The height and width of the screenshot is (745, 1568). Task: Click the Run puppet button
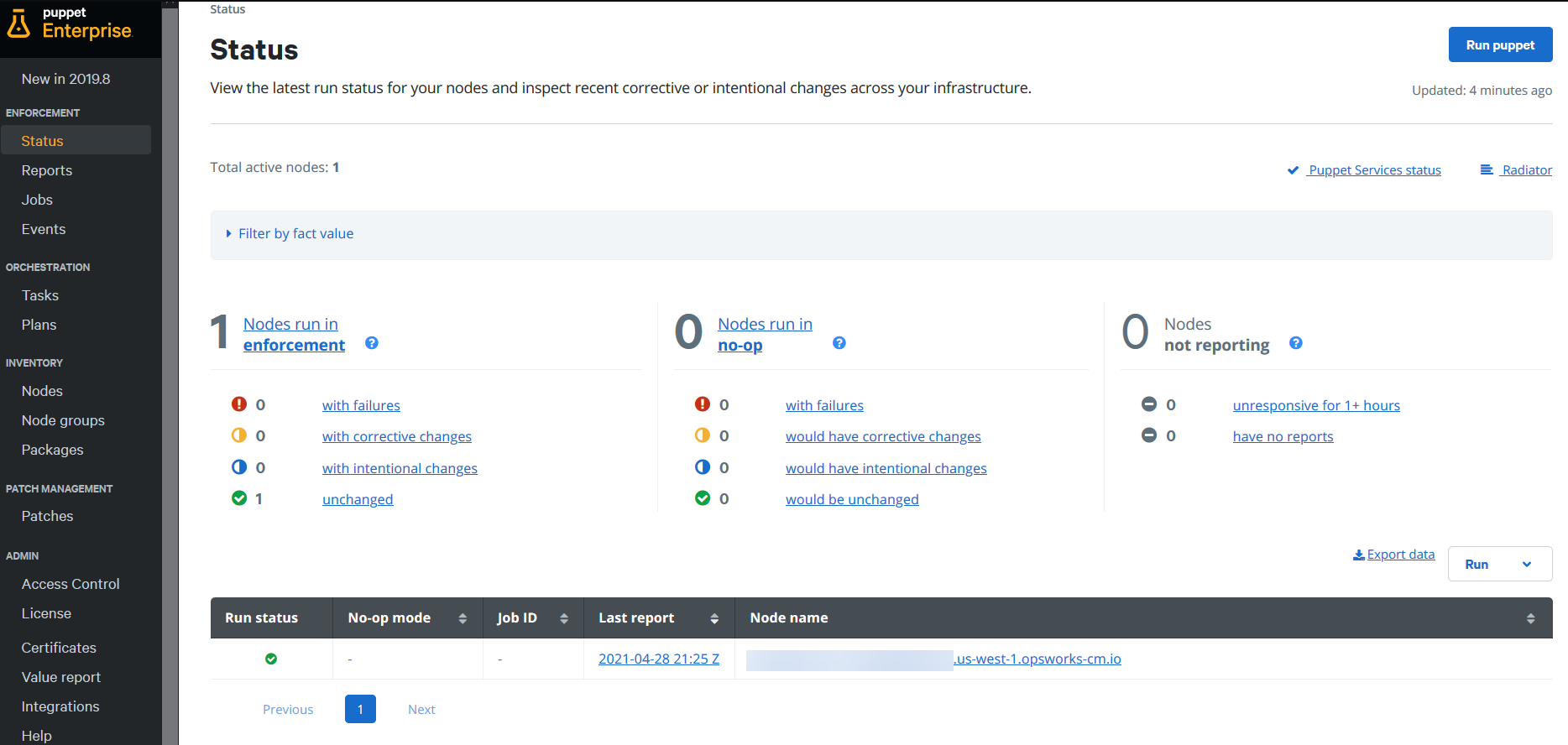click(x=1500, y=44)
